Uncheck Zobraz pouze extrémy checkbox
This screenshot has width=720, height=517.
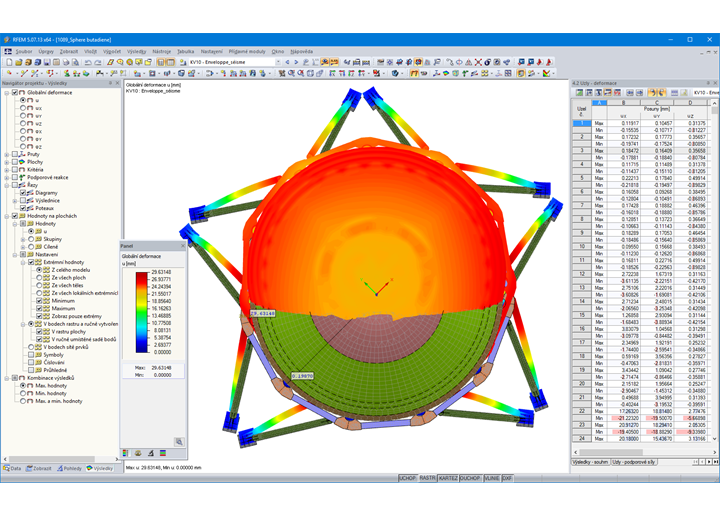[39, 316]
